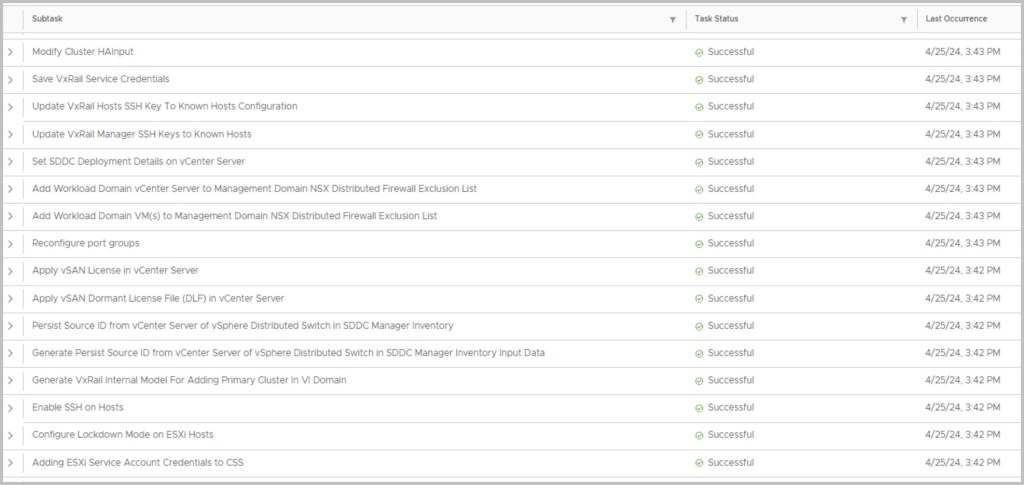Expand Adding ESXi Service Account Credentials row

pyautogui.click(x=11, y=463)
